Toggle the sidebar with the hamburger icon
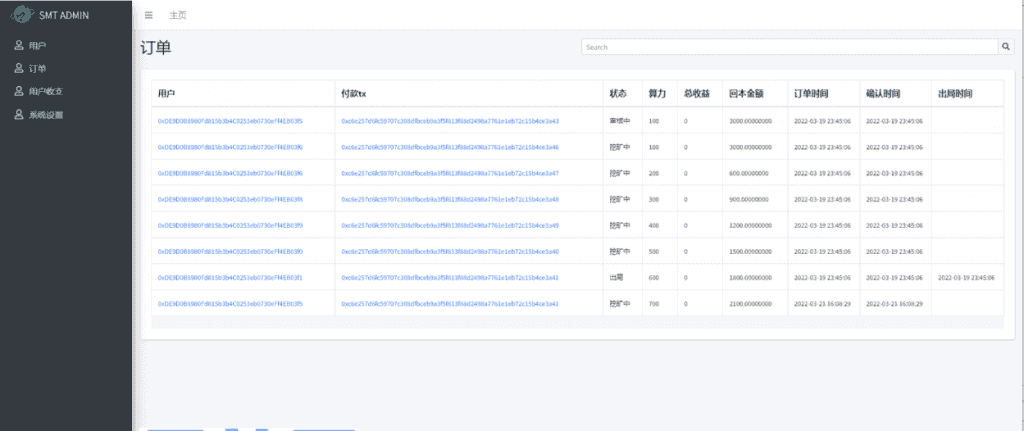This screenshot has height=431, width=1024. tap(149, 15)
